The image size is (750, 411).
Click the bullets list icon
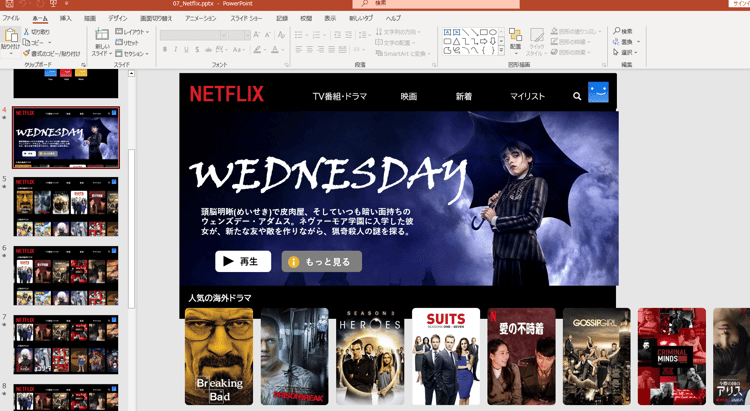coord(298,35)
